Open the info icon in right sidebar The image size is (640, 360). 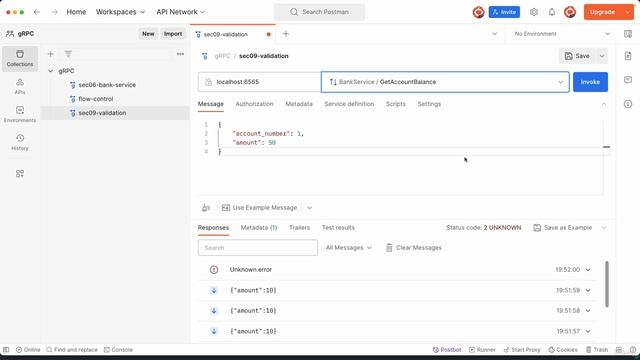point(628,104)
